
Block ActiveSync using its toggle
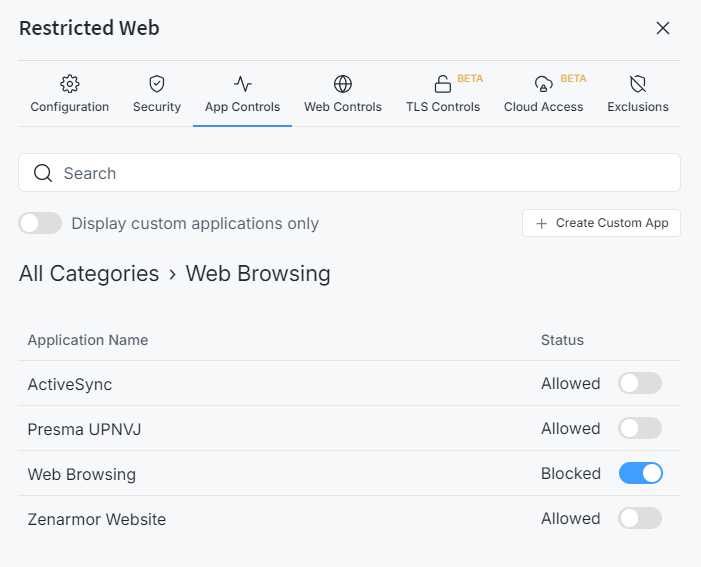pos(640,383)
